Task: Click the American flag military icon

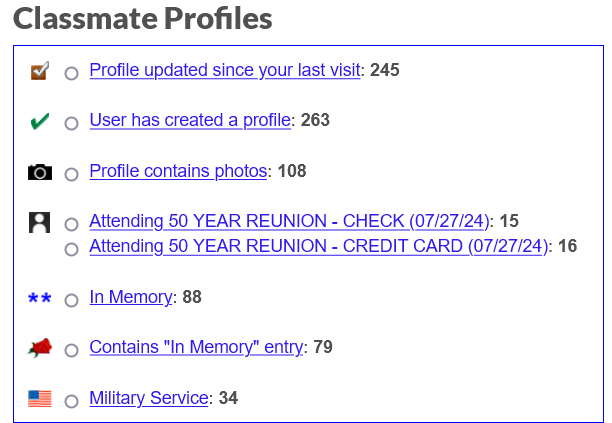Action: coord(40,399)
